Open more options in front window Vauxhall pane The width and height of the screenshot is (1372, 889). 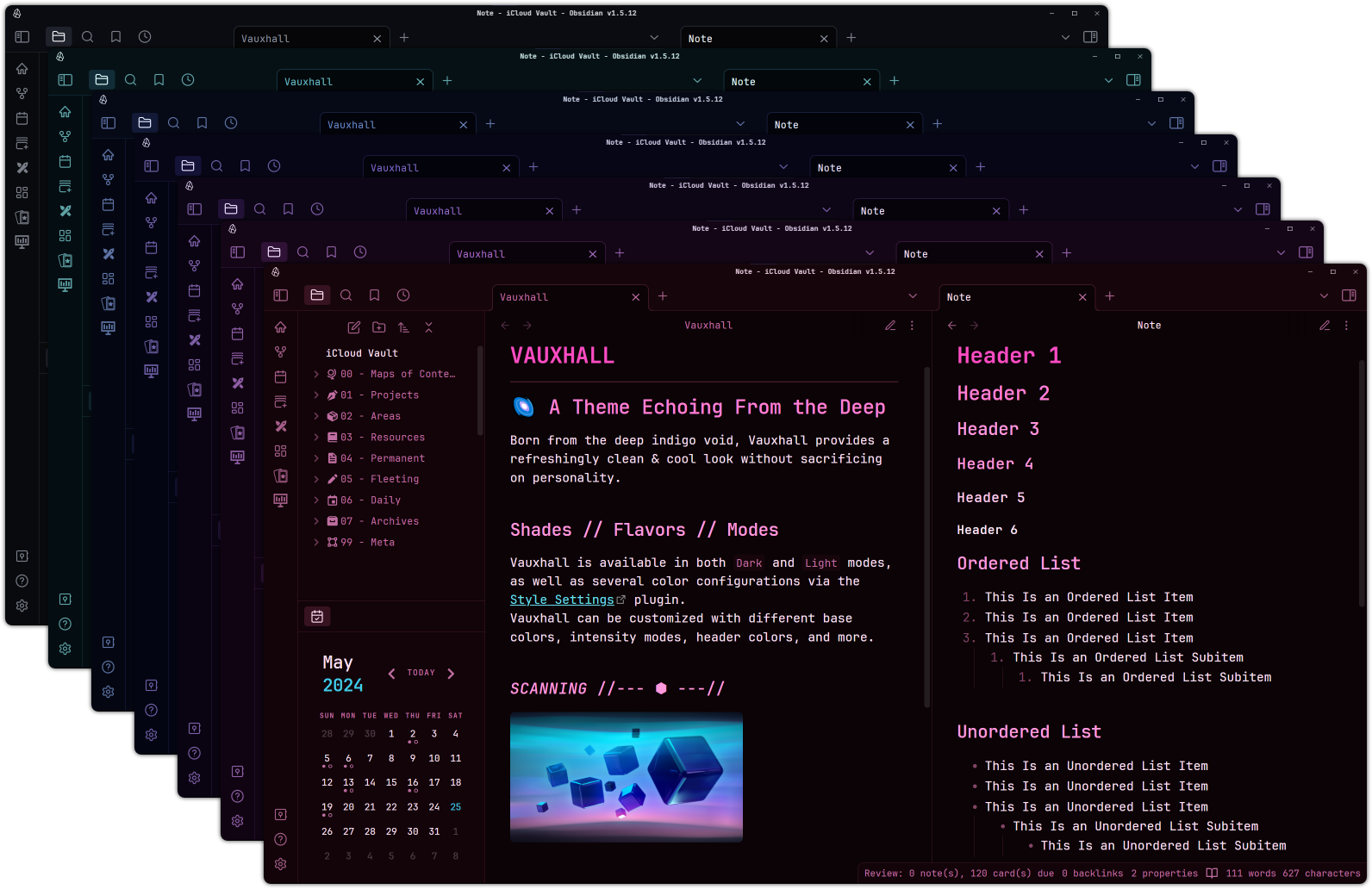coord(913,326)
